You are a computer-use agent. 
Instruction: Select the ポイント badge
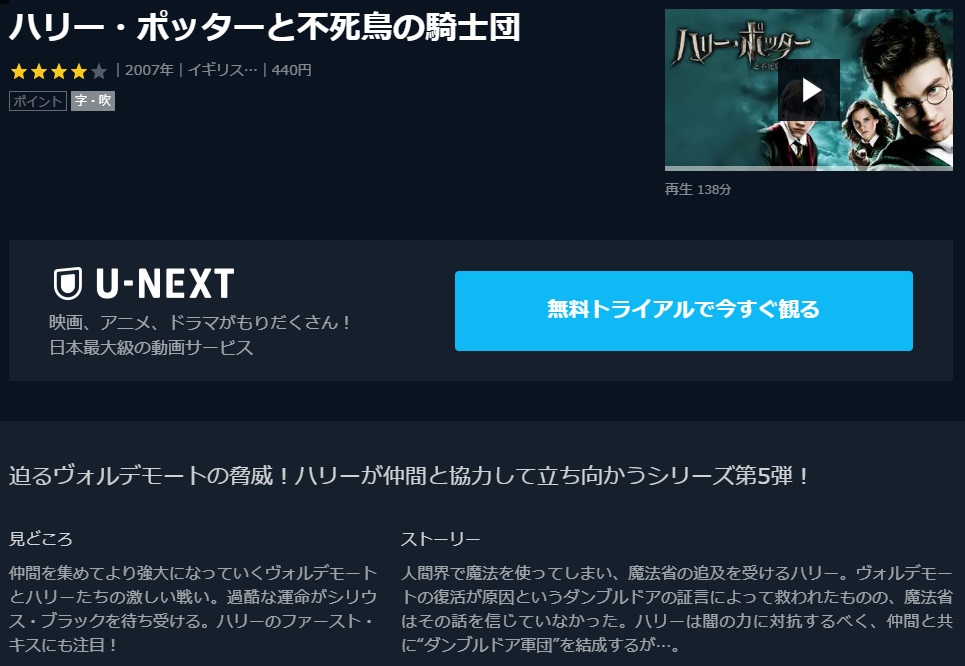click(x=38, y=101)
